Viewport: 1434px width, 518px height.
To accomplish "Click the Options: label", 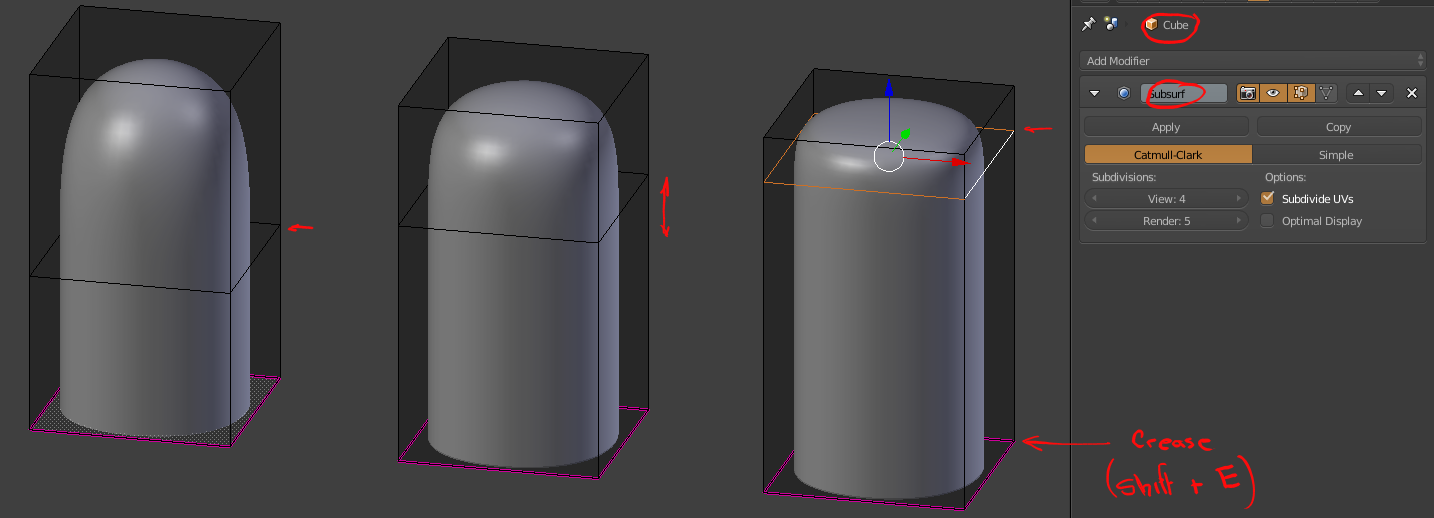I will click(x=1286, y=177).
